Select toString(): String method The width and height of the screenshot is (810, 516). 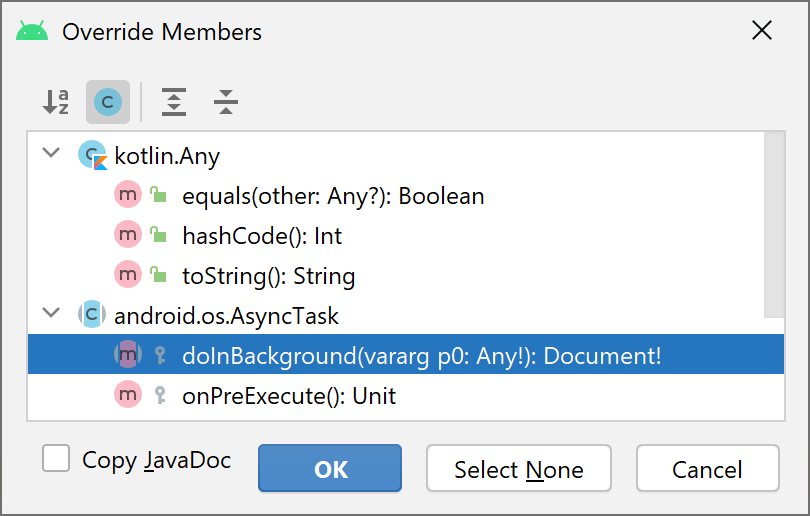coord(269,276)
